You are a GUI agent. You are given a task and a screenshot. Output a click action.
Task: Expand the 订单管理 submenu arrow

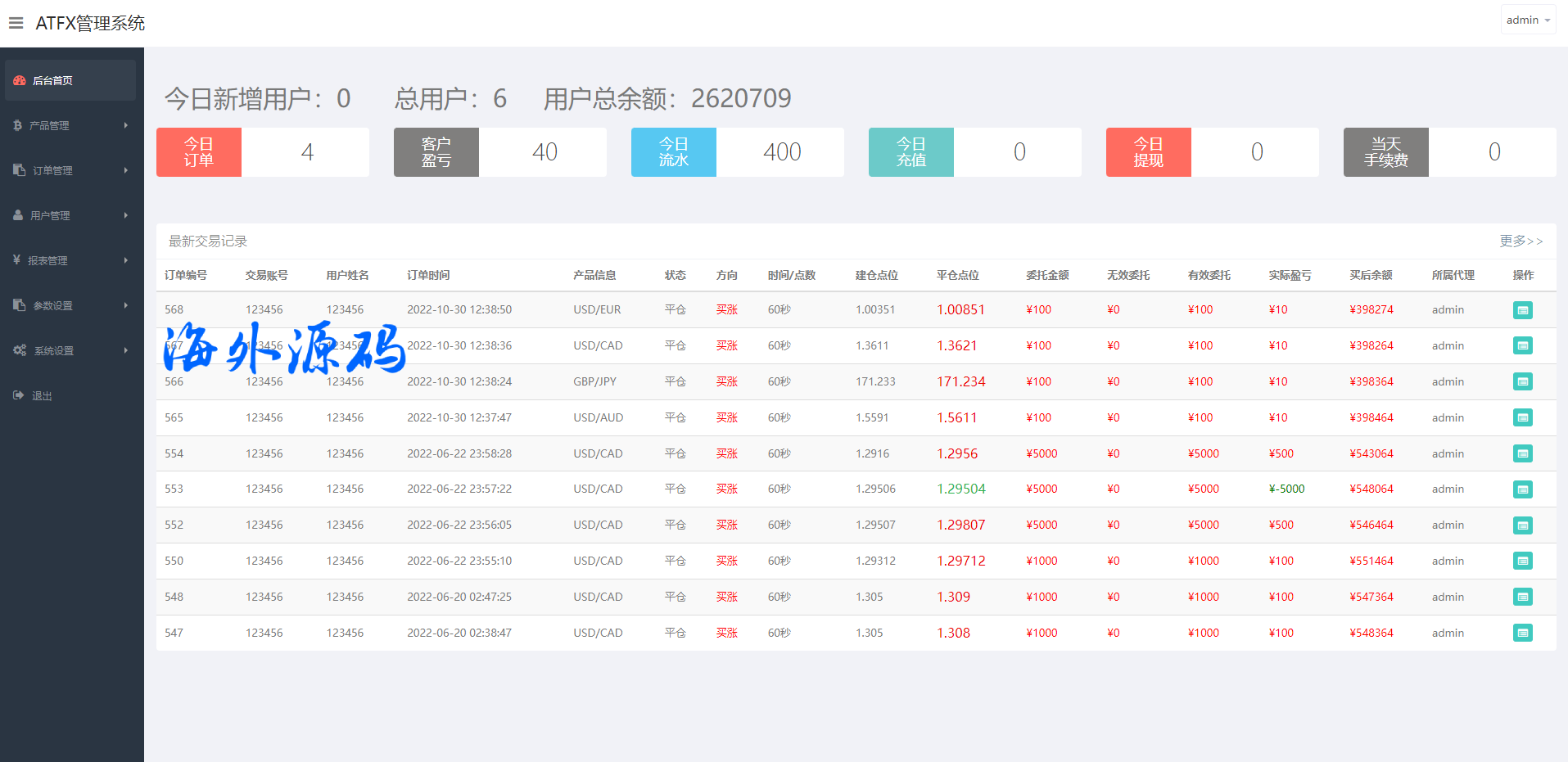point(125,170)
